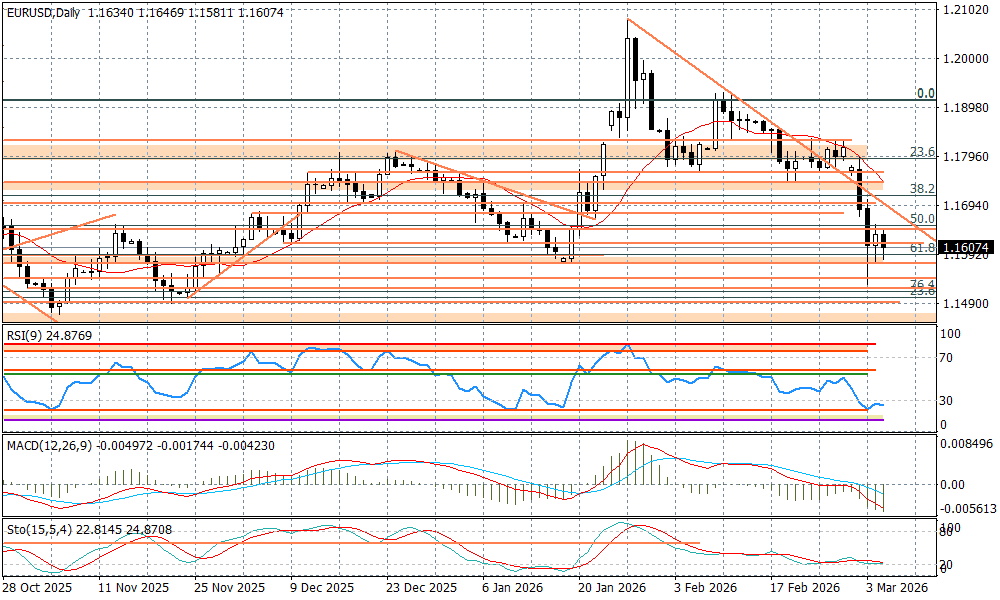The height and width of the screenshot is (600, 1000).
Task: Click the current price tag 1.16074
Action: pyautogui.click(x=965, y=246)
